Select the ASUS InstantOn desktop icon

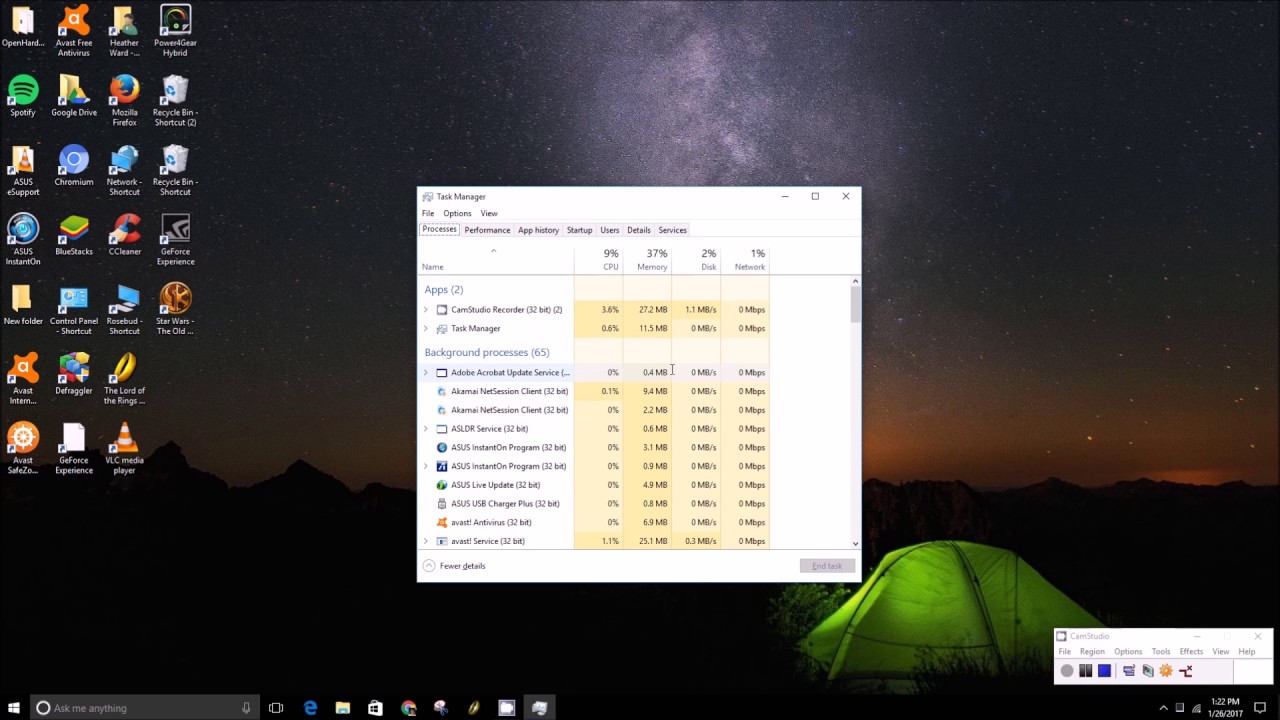click(x=23, y=240)
